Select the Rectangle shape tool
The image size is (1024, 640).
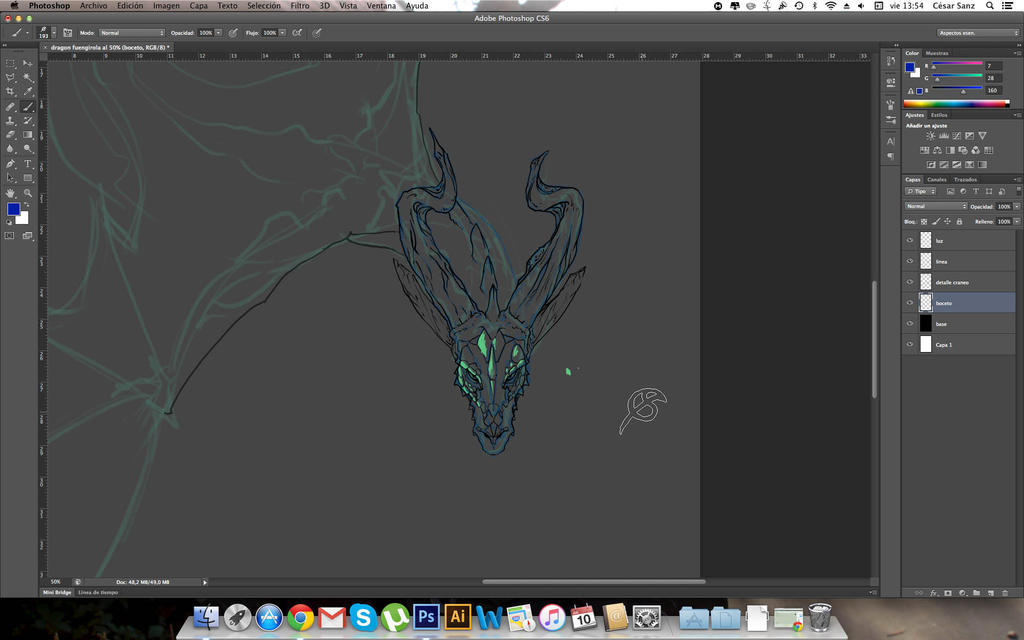coord(27,178)
